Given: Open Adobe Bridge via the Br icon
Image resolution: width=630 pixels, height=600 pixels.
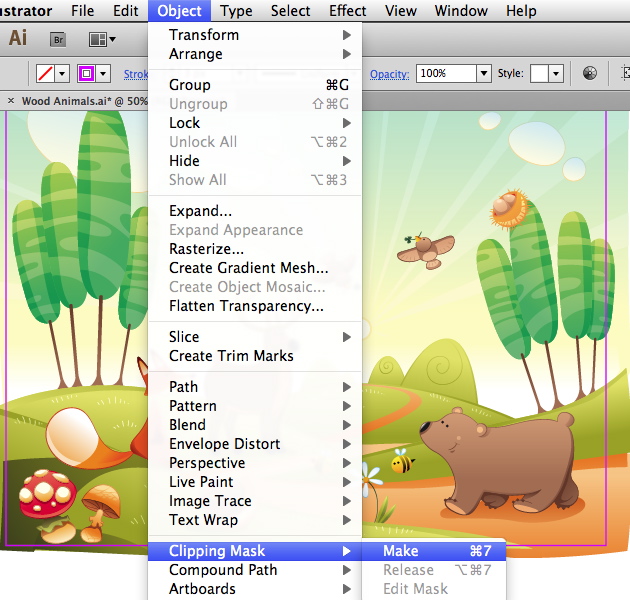Looking at the screenshot, I should pos(58,40).
